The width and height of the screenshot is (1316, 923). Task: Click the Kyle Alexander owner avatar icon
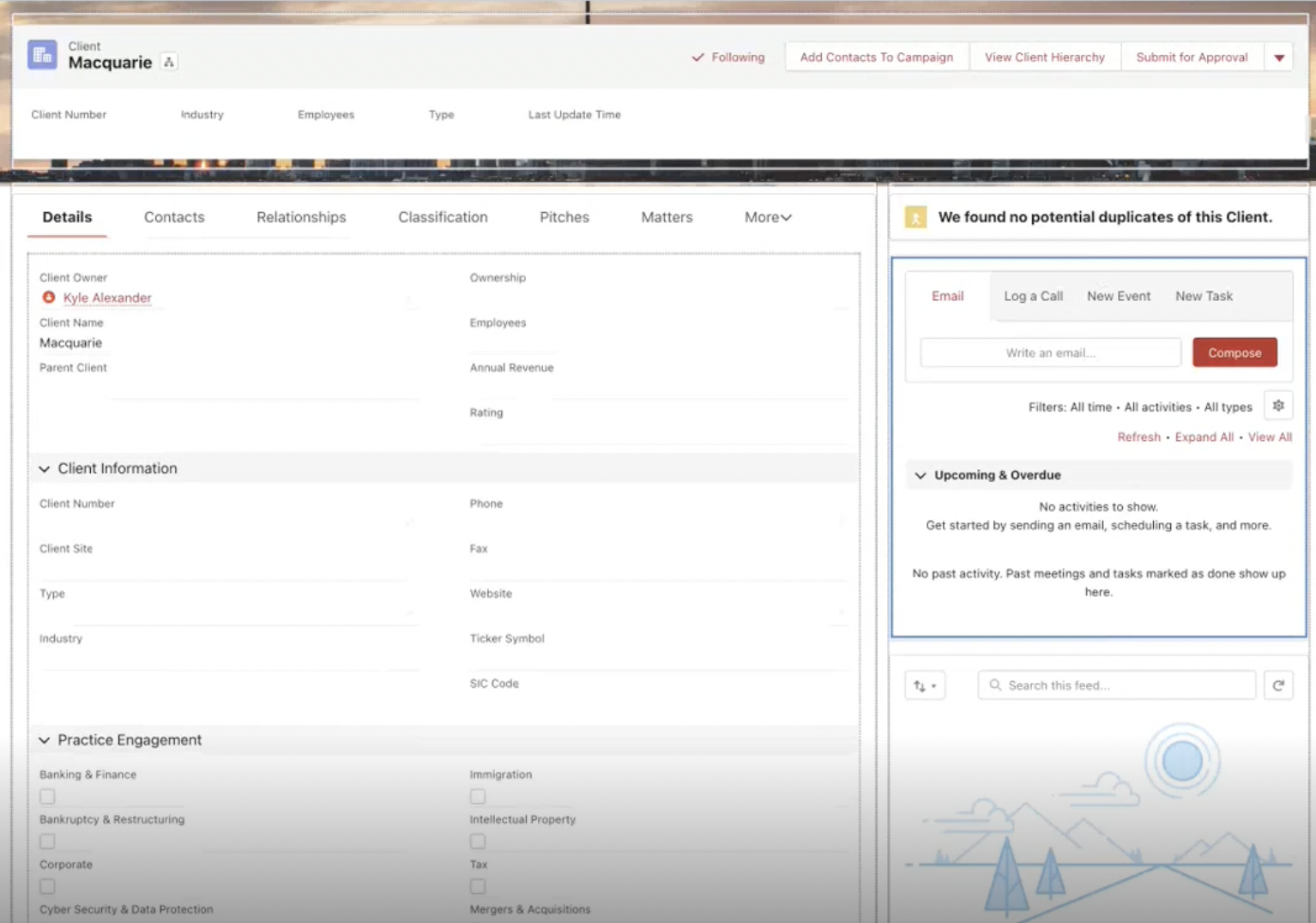pos(49,297)
